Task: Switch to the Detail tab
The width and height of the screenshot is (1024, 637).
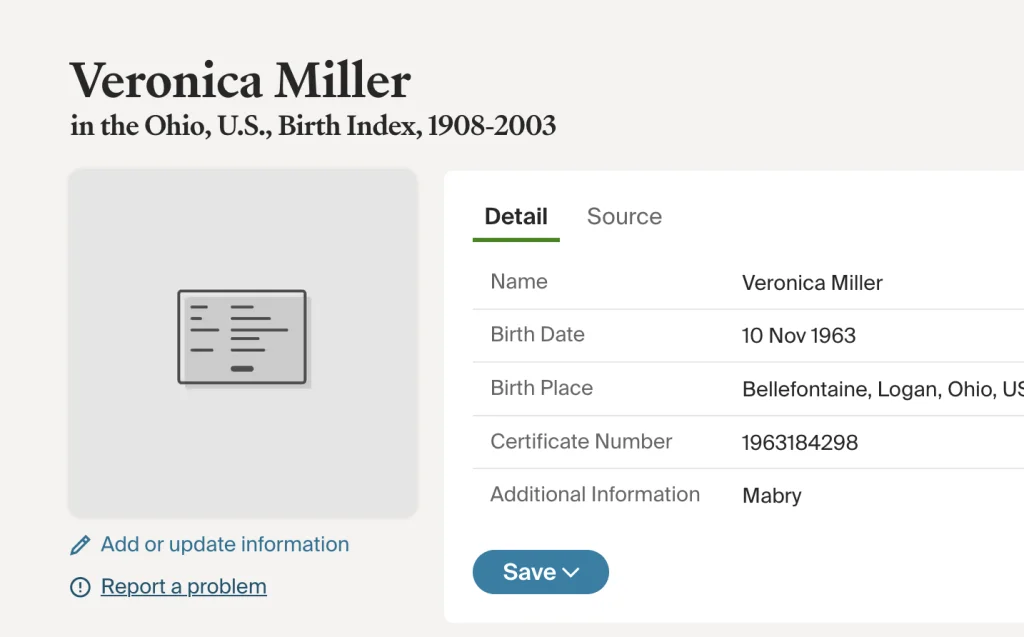Action: [516, 217]
